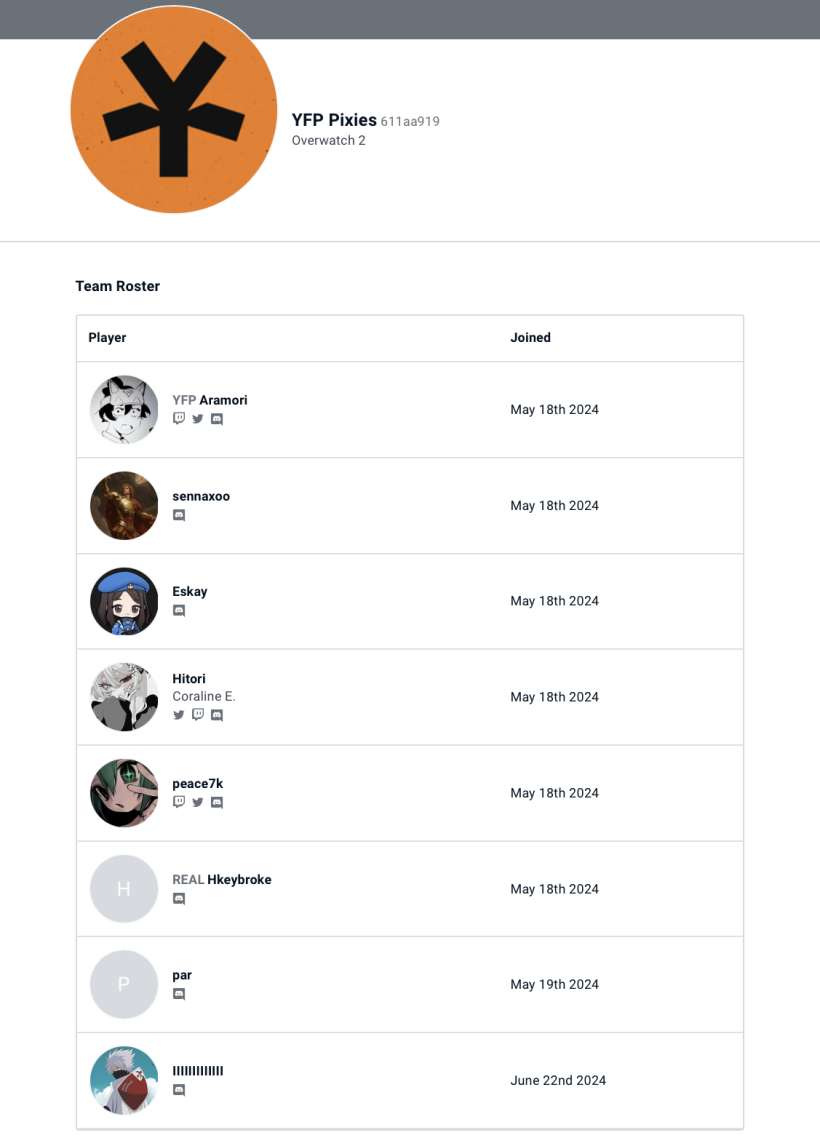The height and width of the screenshot is (1138, 820).
Task: Click sennaxoo's Discord icon
Action: click(x=179, y=515)
